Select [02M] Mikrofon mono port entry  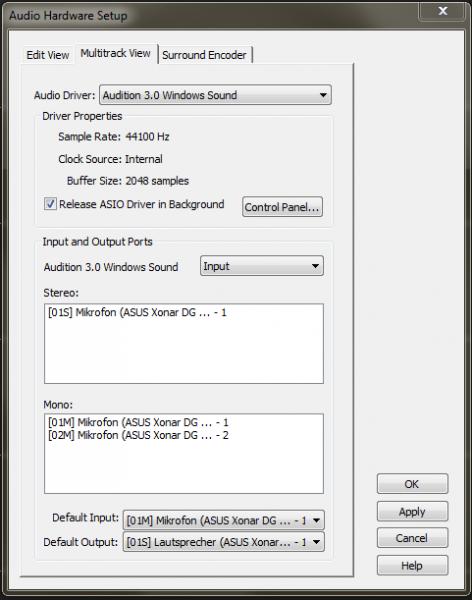click(x=138, y=435)
